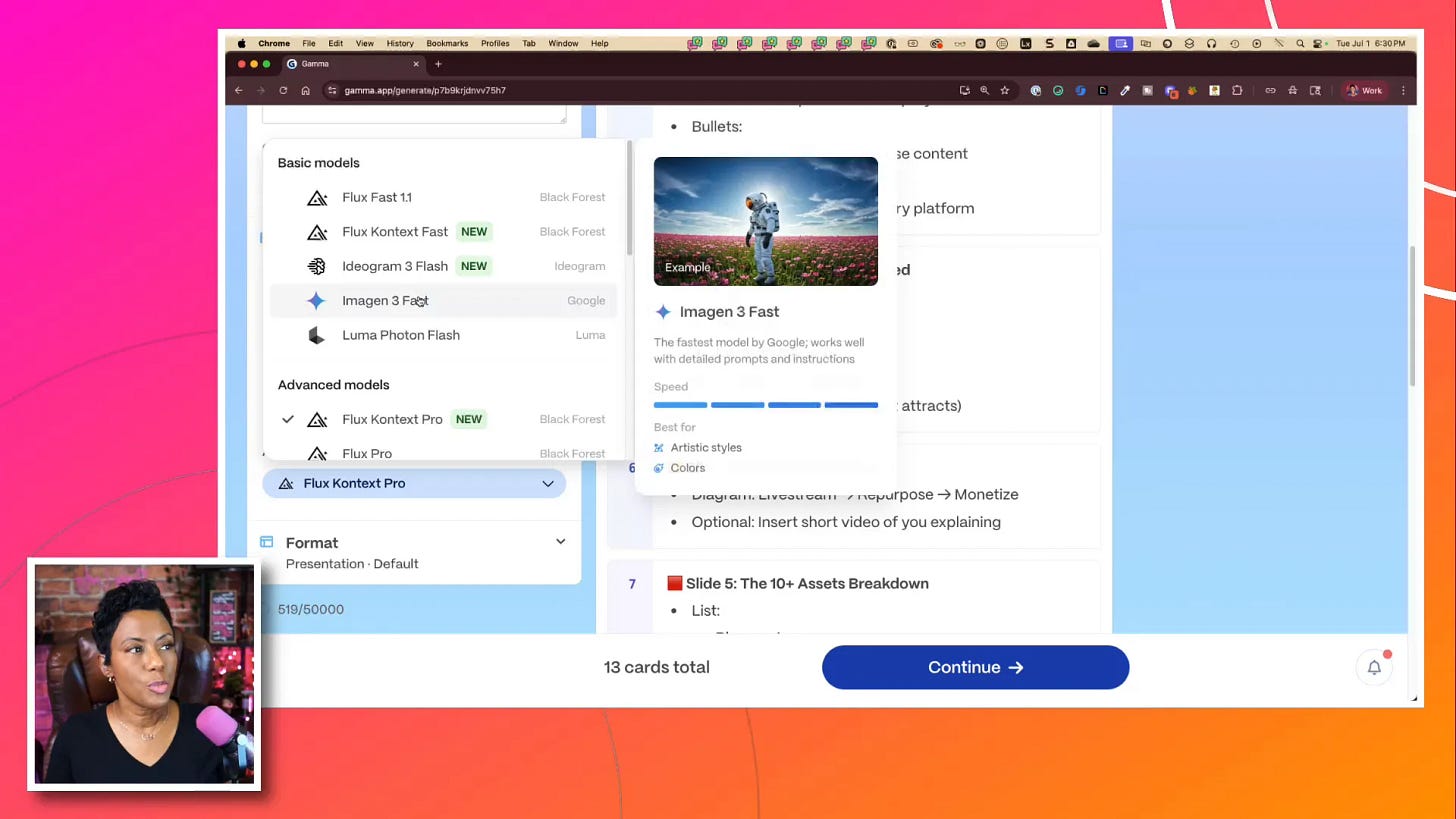Image resolution: width=1456 pixels, height=819 pixels.
Task: Click Luma Photon Flash cube icon
Action: (316, 335)
